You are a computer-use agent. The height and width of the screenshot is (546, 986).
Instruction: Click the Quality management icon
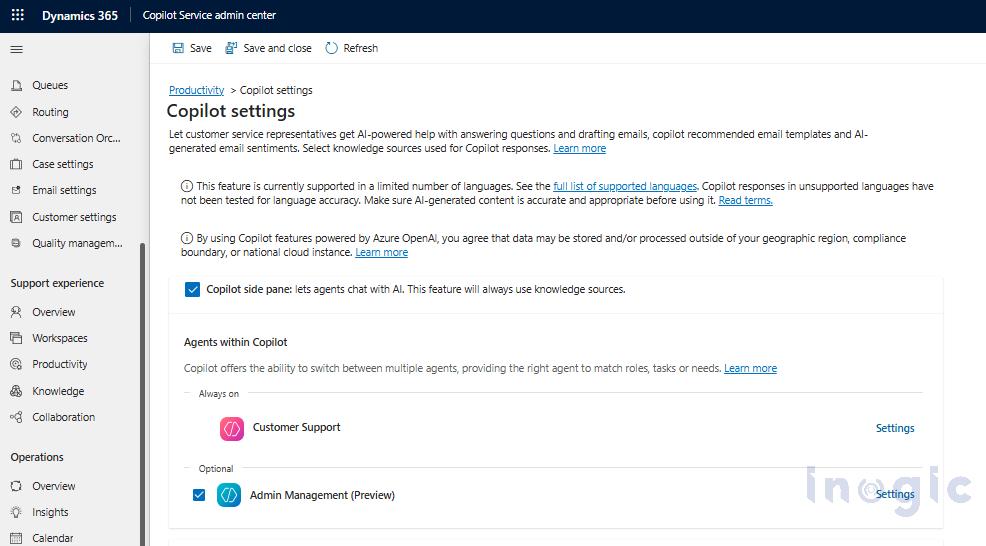(x=16, y=243)
